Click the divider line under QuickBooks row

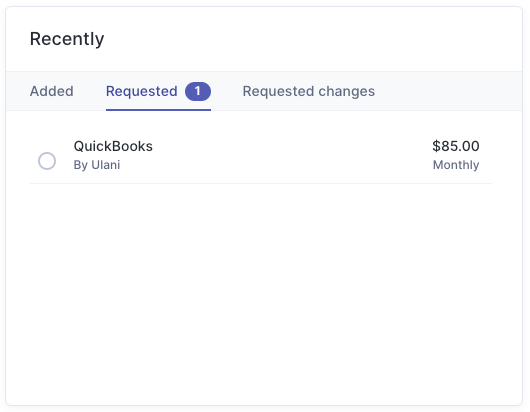(x=261, y=184)
